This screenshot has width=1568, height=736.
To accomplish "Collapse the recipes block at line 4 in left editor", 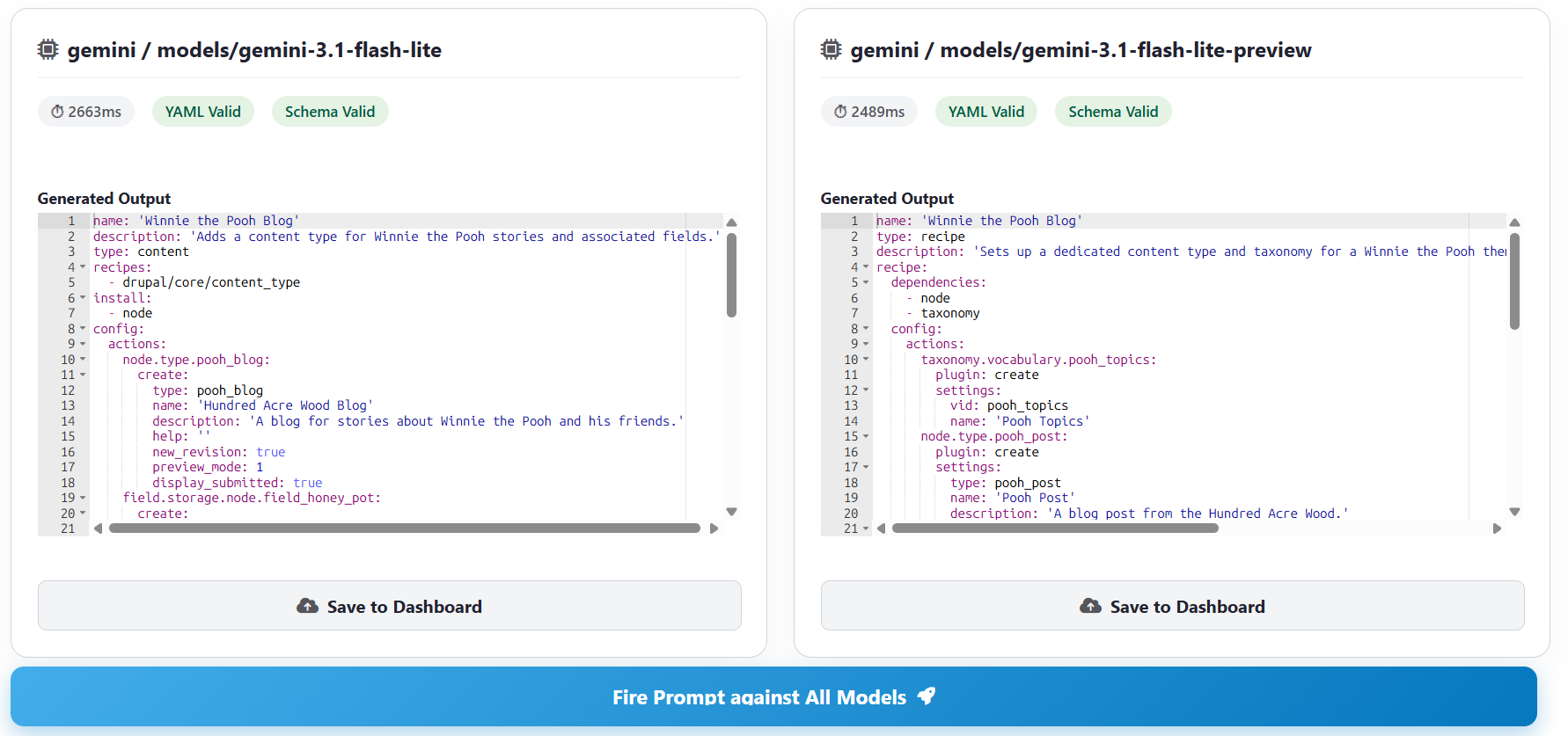I will (x=83, y=267).
